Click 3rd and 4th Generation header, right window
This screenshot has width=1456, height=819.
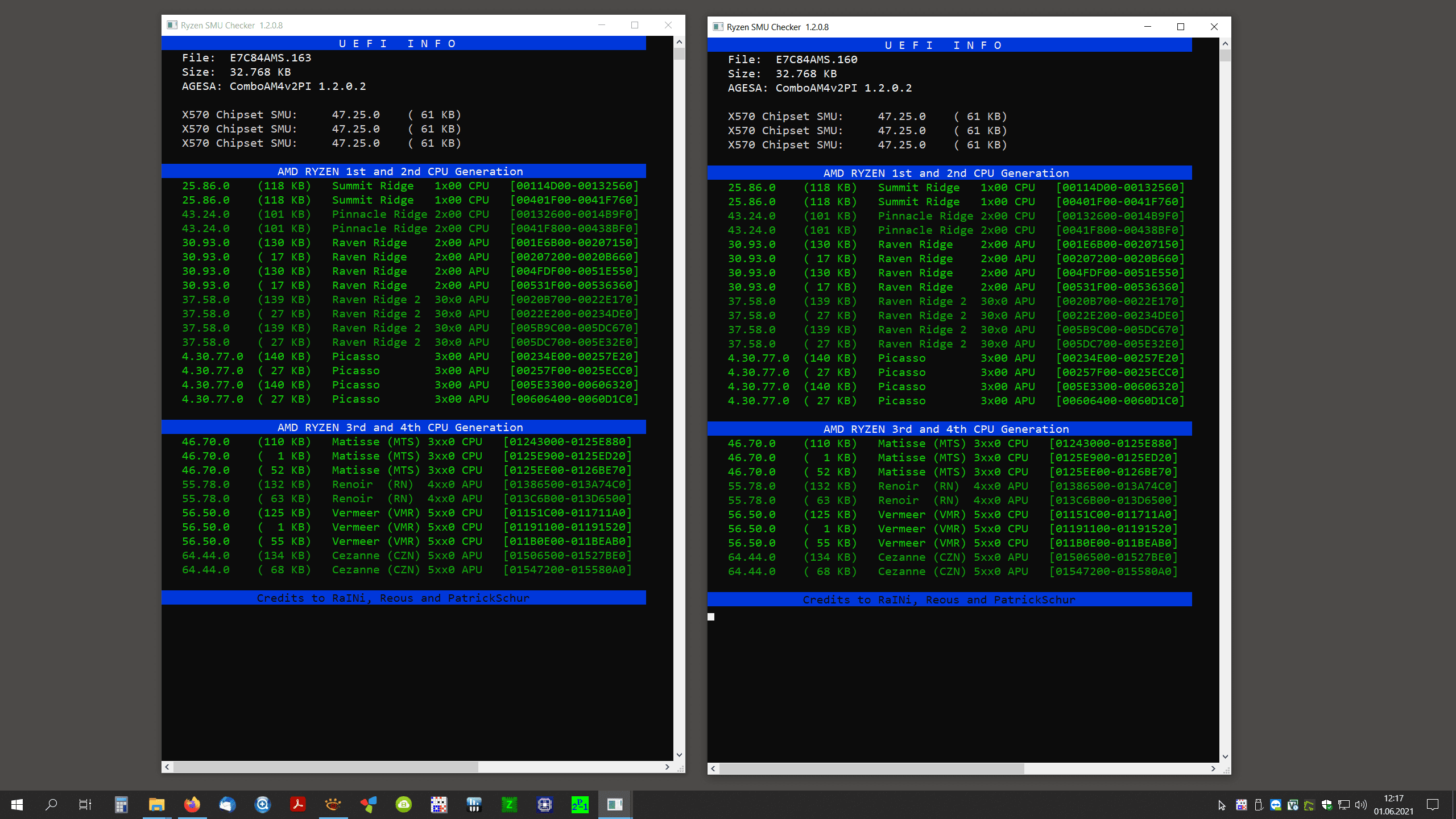pos(950,429)
